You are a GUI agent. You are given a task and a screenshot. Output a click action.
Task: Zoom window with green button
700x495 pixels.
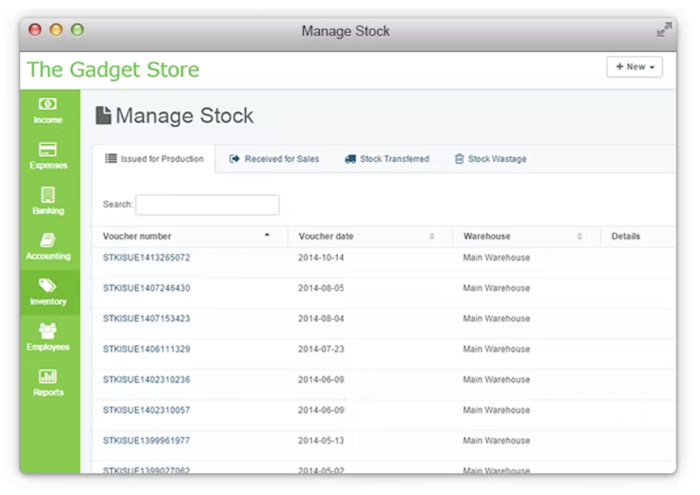tap(78, 30)
